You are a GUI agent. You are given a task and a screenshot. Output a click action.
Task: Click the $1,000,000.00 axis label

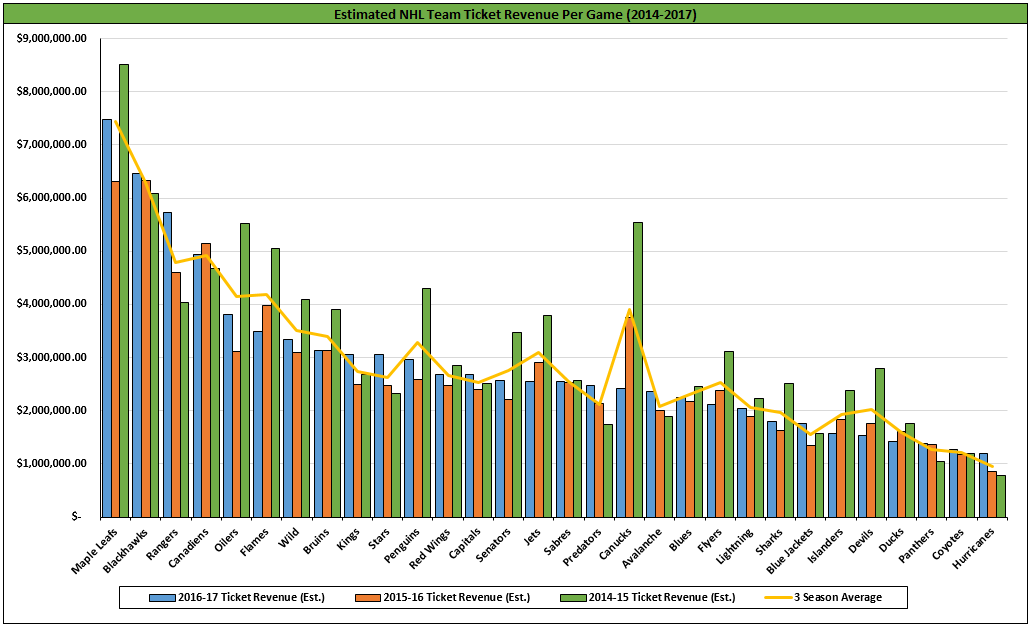50,463
